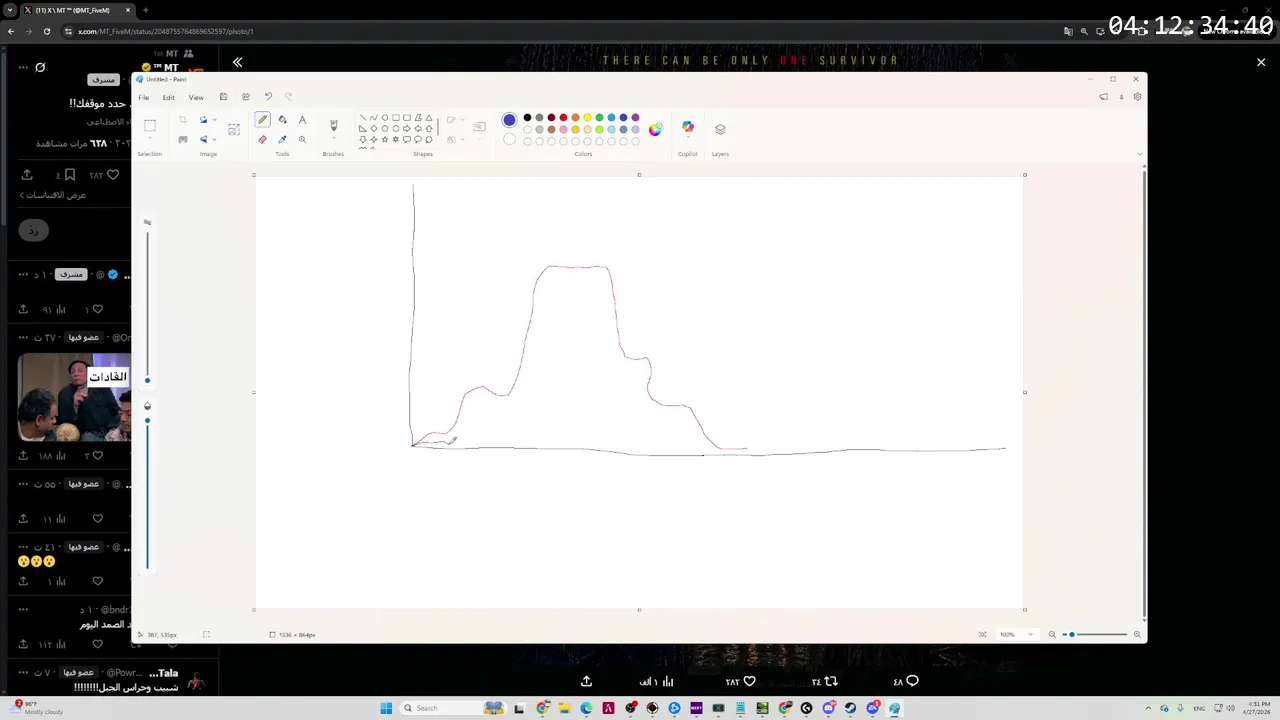Select the oval shape
Viewport: 1280px width, 720px height.
pyautogui.click(x=385, y=118)
